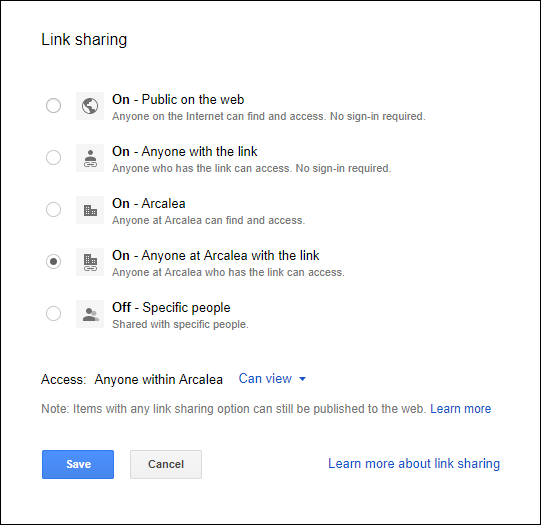Click the building-with-link icon for Anyone at Arcalea

[90, 262]
